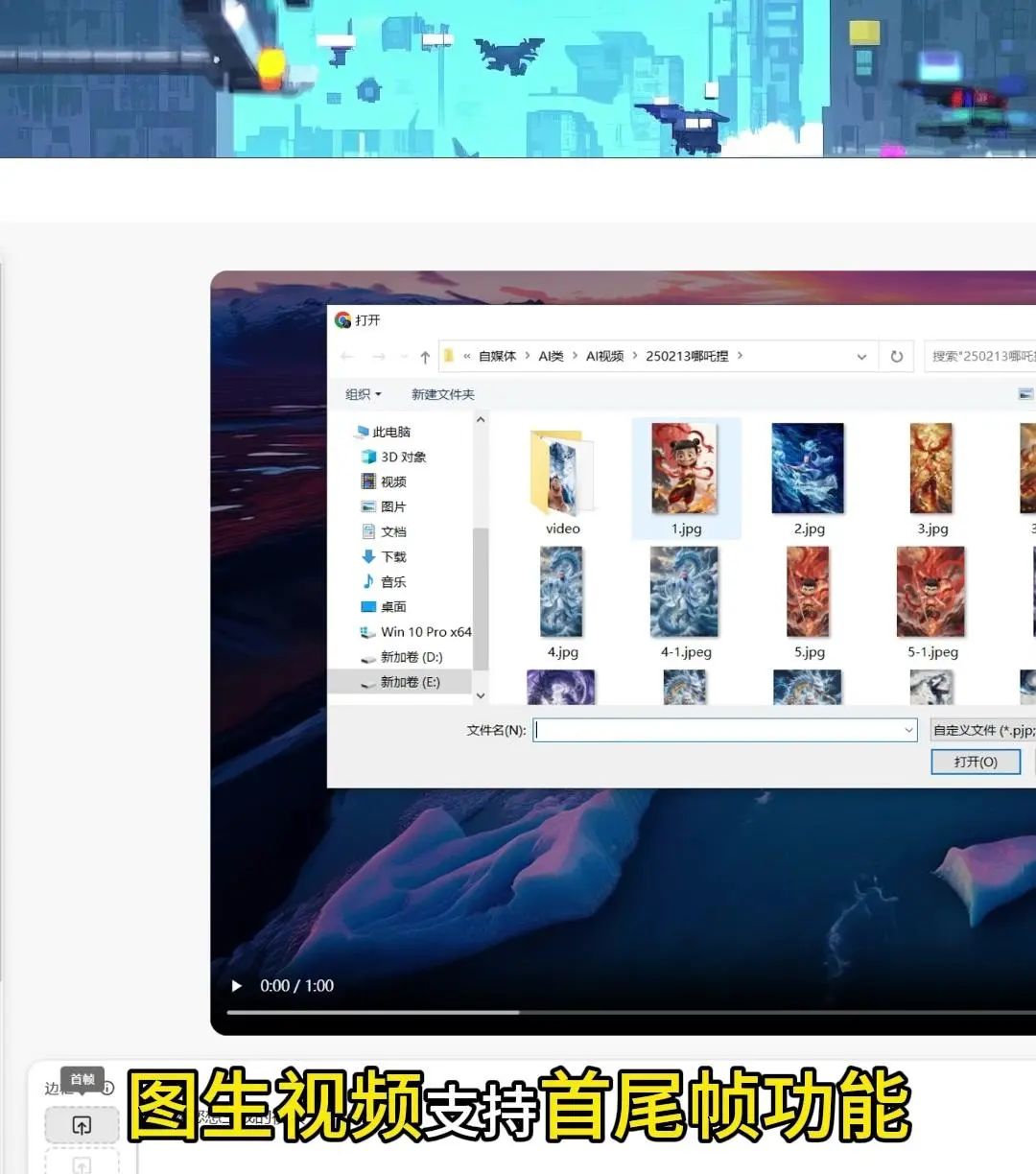Screen dimensions: 1036x1174
Task: Click the view layout icon at dialog top right
Action: pos(1024,393)
